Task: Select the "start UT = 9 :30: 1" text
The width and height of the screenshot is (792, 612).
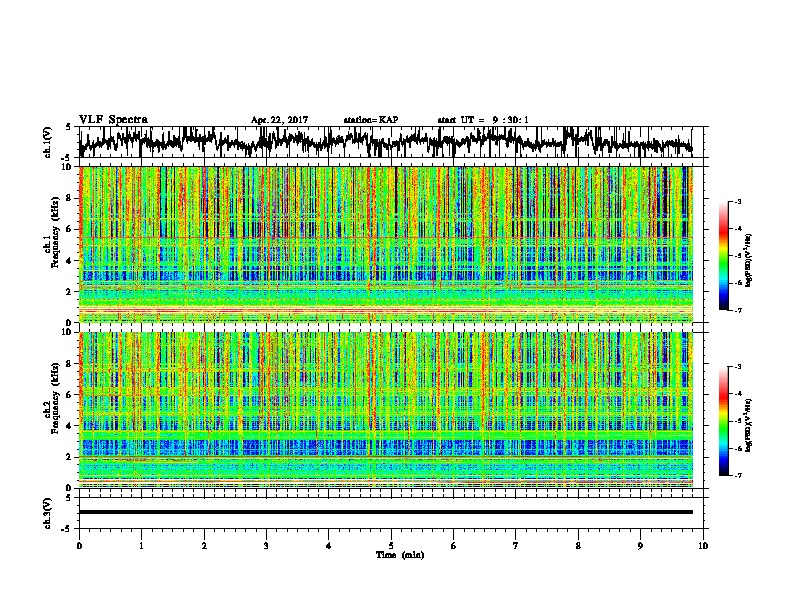Action: click(x=483, y=120)
